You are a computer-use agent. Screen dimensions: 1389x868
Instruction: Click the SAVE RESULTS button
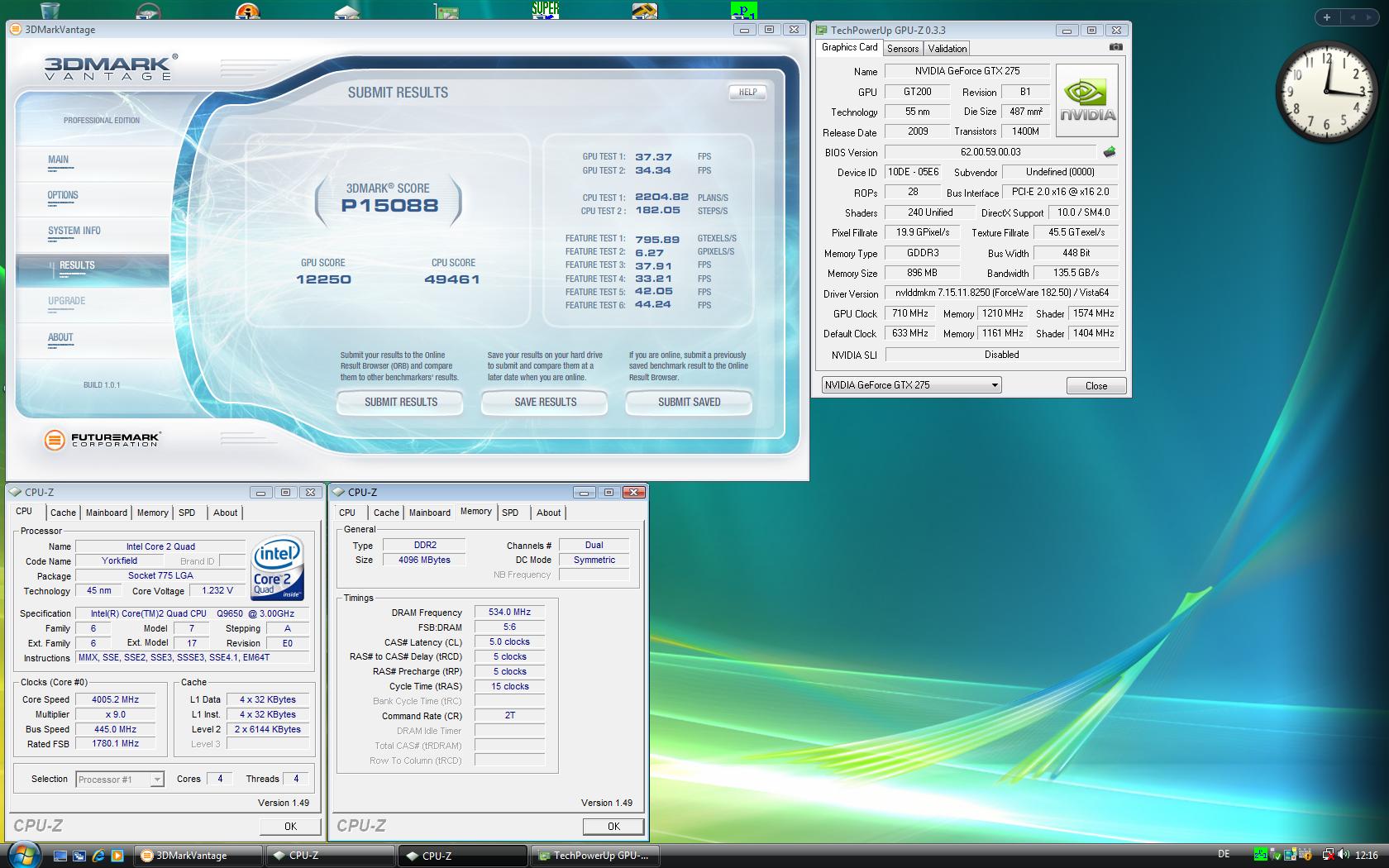coord(546,403)
